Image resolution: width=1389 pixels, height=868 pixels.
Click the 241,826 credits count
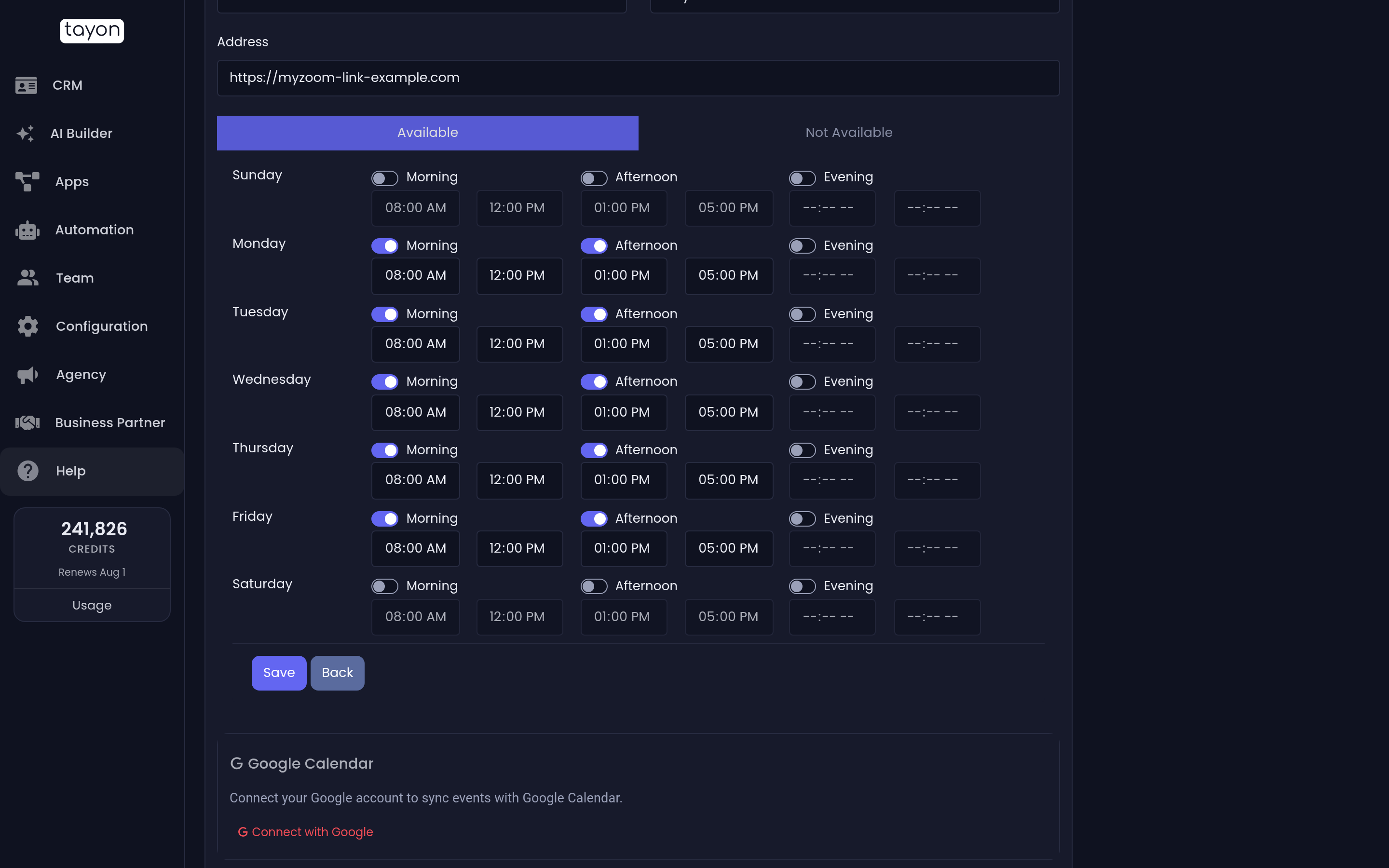[x=94, y=529]
